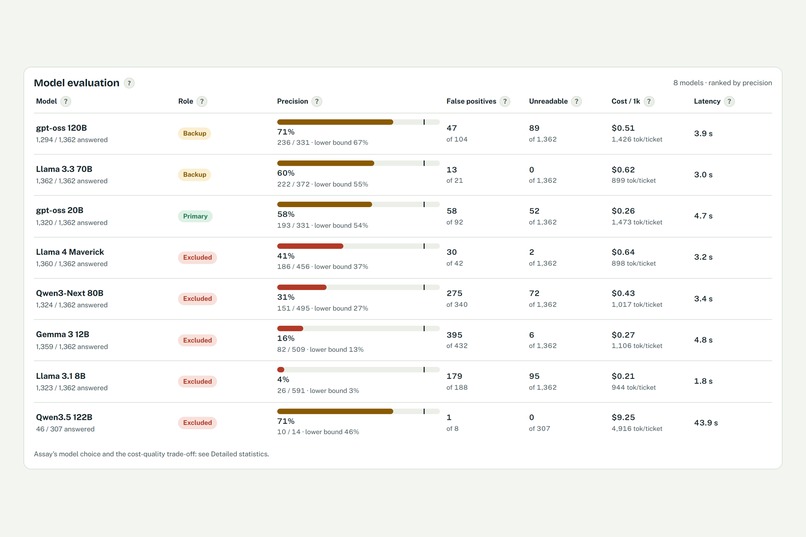The height and width of the screenshot is (537, 806).
Task: Show help for False positives column
Action: click(x=505, y=101)
